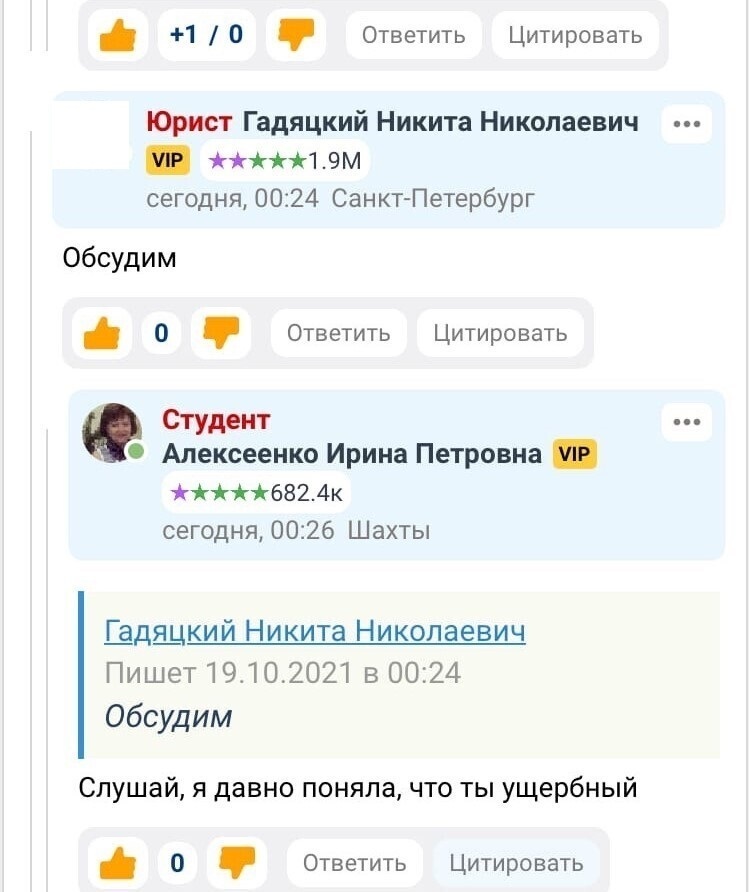Quote Алексеенко's bottom comment
The image size is (749, 892).
click(516, 862)
